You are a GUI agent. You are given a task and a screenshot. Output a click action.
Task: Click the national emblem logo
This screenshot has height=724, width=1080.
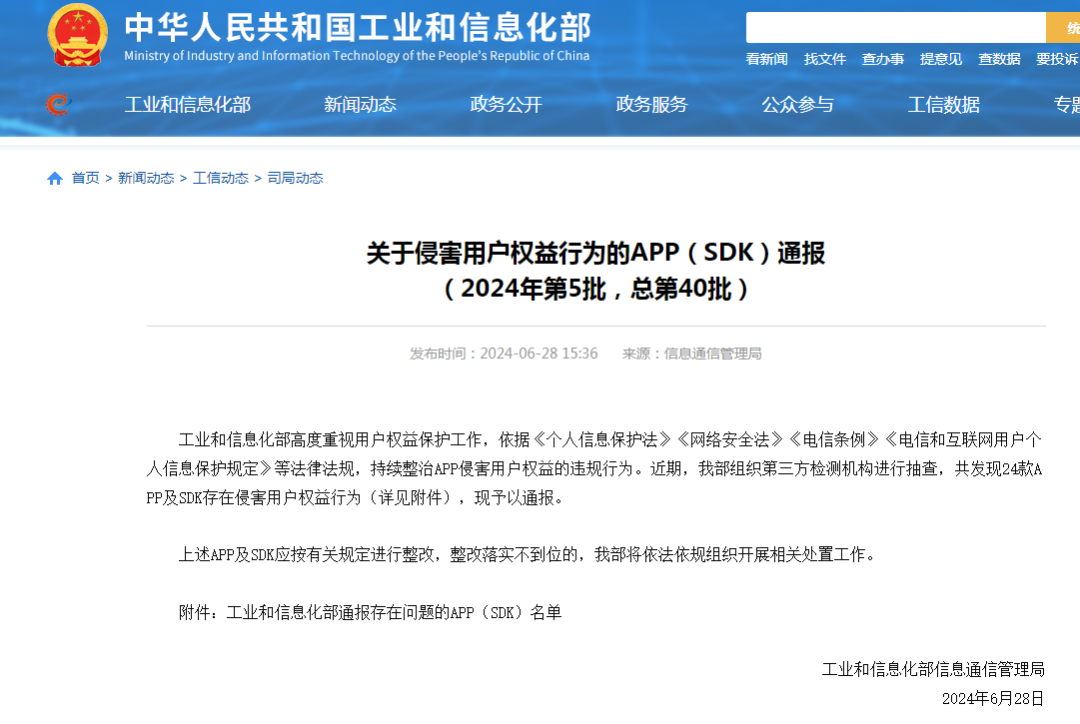[x=77, y=36]
